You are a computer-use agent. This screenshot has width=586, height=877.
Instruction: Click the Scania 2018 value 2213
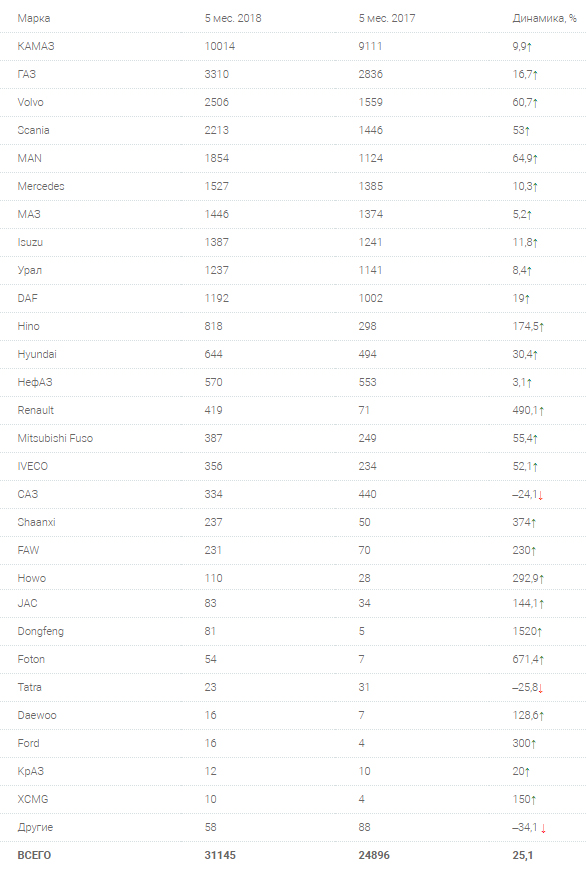(x=216, y=130)
